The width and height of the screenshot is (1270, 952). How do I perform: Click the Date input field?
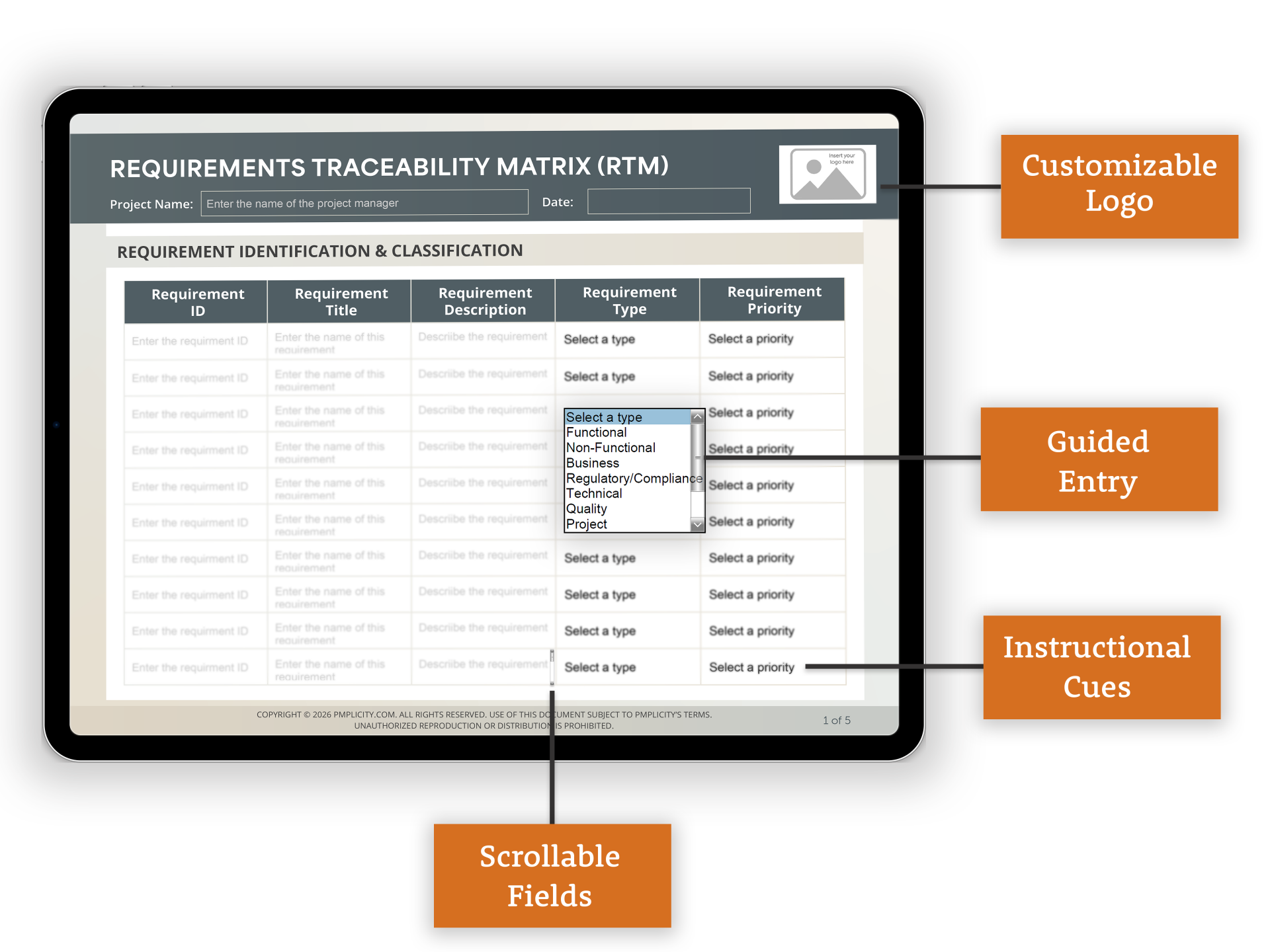click(x=669, y=201)
